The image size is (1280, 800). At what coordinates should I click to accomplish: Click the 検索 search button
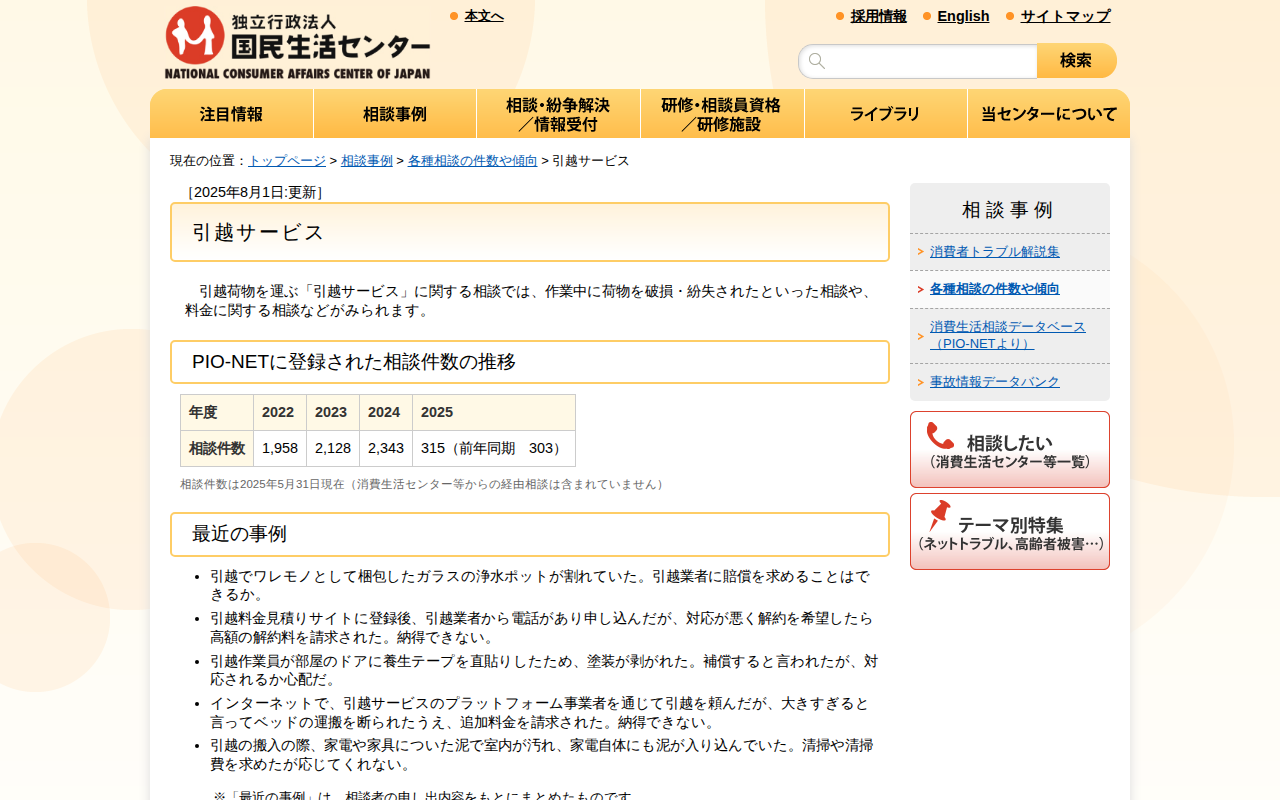tap(1076, 61)
